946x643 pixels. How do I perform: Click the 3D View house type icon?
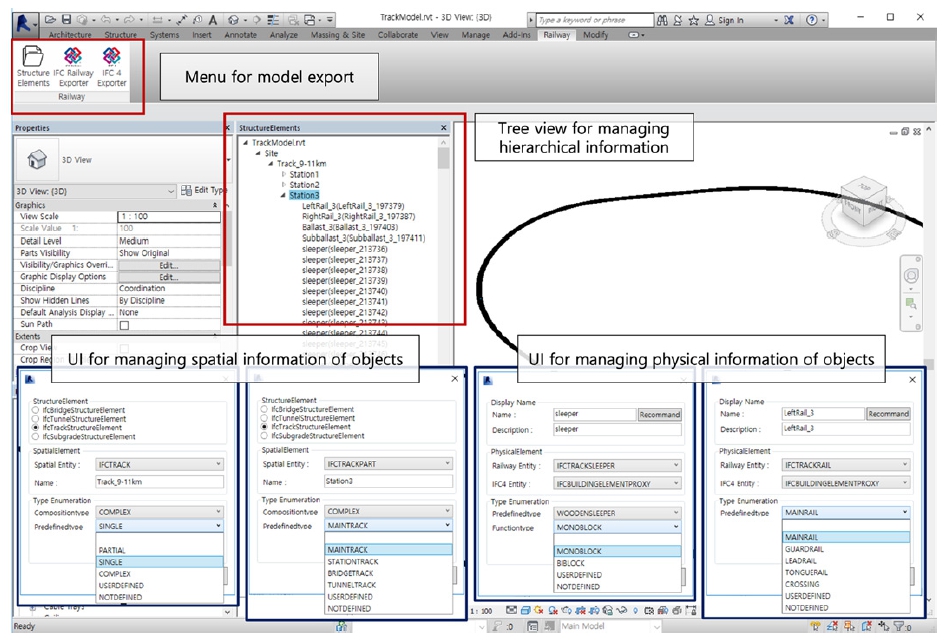point(37,160)
